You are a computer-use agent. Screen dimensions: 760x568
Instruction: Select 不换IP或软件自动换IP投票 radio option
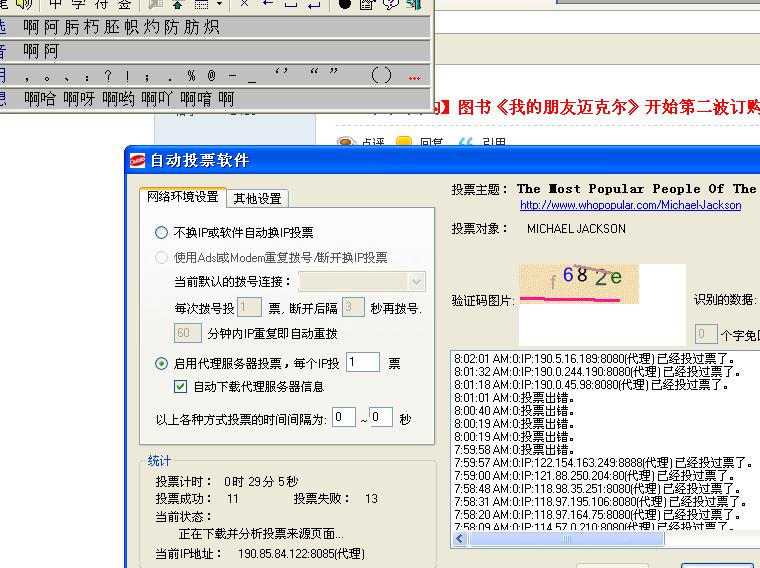[162, 232]
